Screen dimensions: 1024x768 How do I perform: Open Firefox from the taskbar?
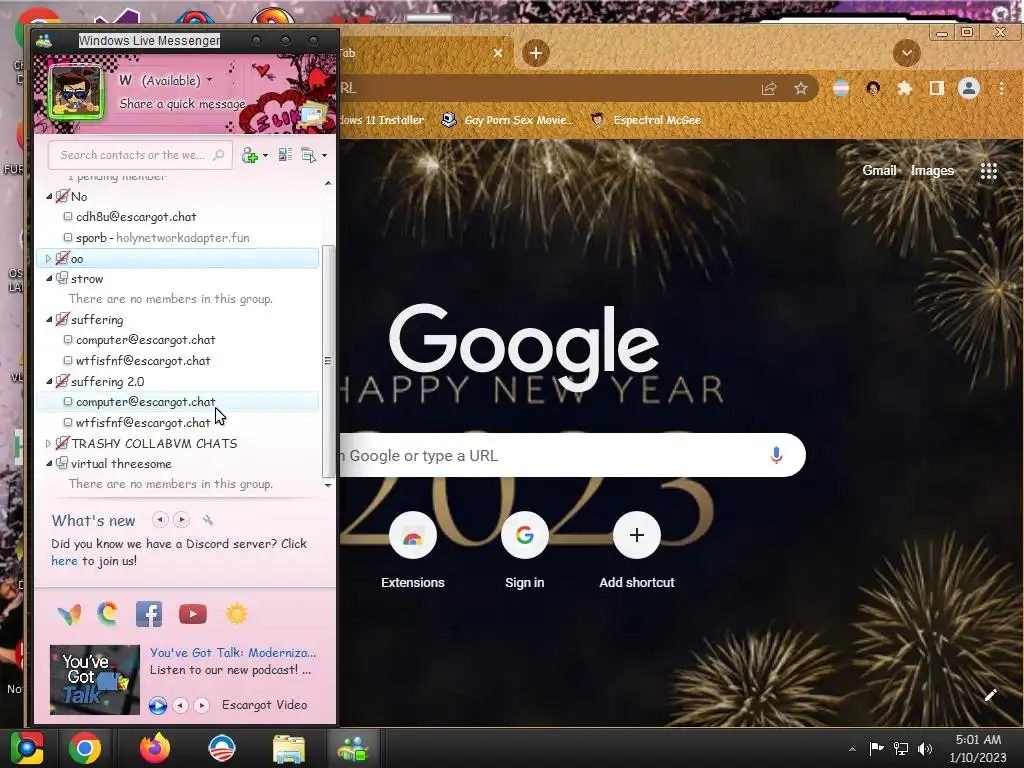[155, 748]
